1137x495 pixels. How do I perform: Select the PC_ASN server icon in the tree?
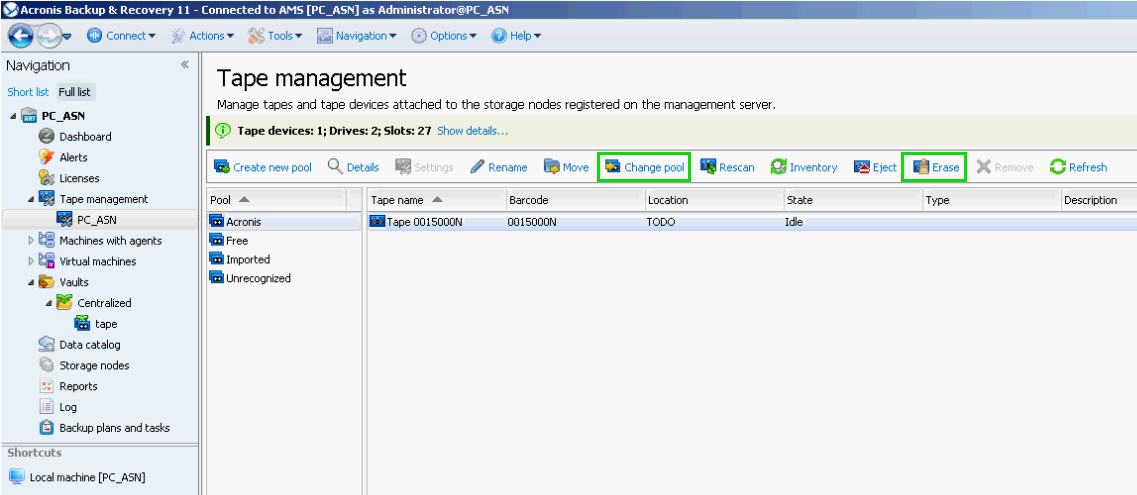pos(30,115)
